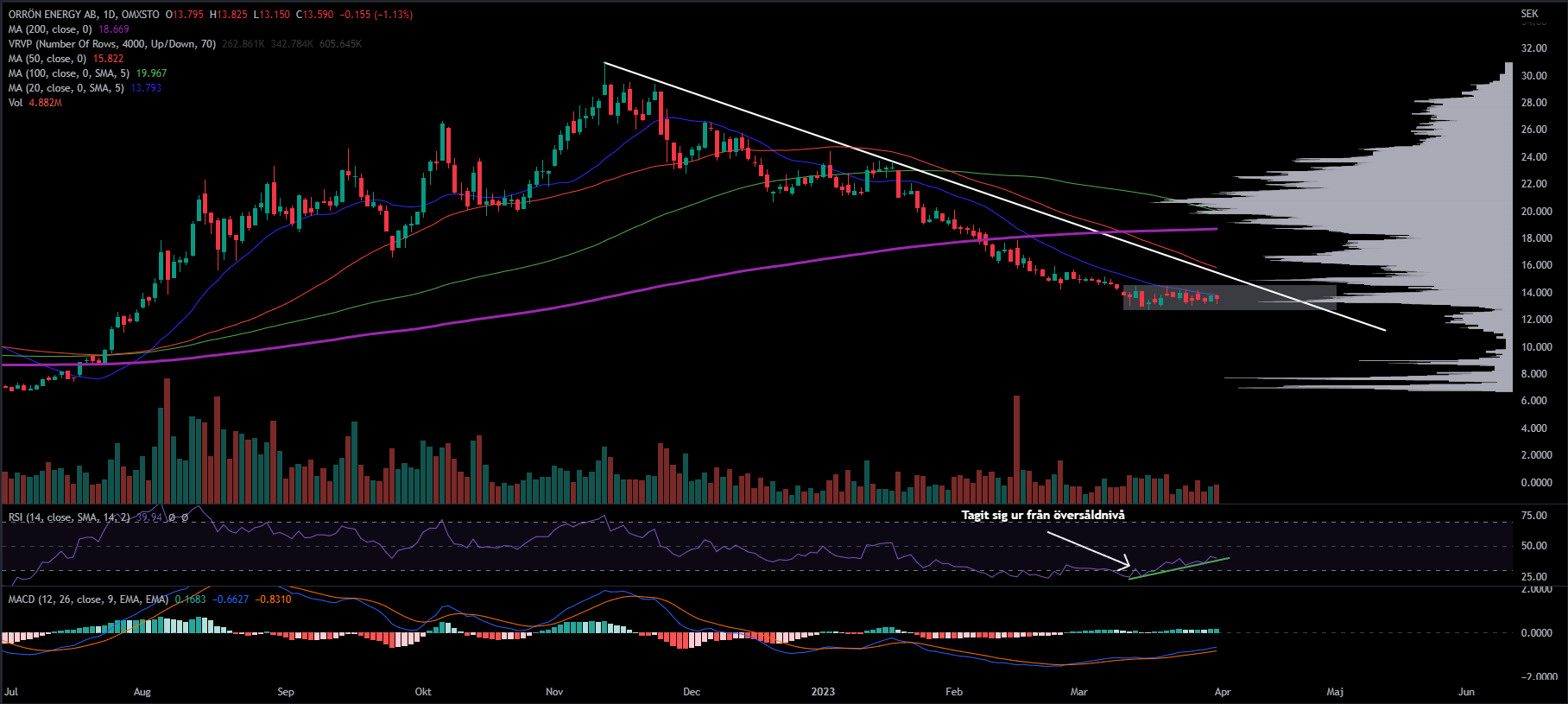
Task: Click the white arrow drawing in the RSI panel
Action: [x=1088, y=549]
